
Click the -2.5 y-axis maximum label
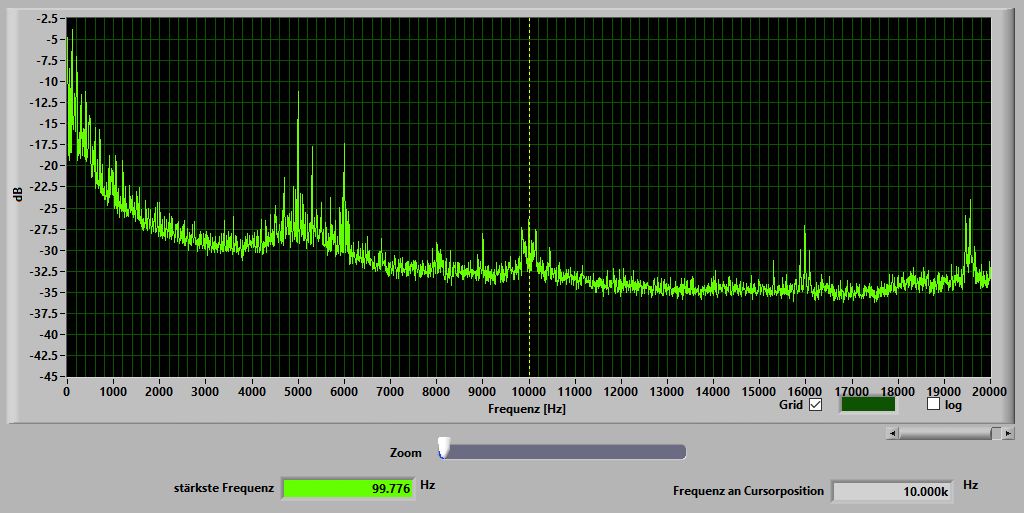click(x=46, y=19)
